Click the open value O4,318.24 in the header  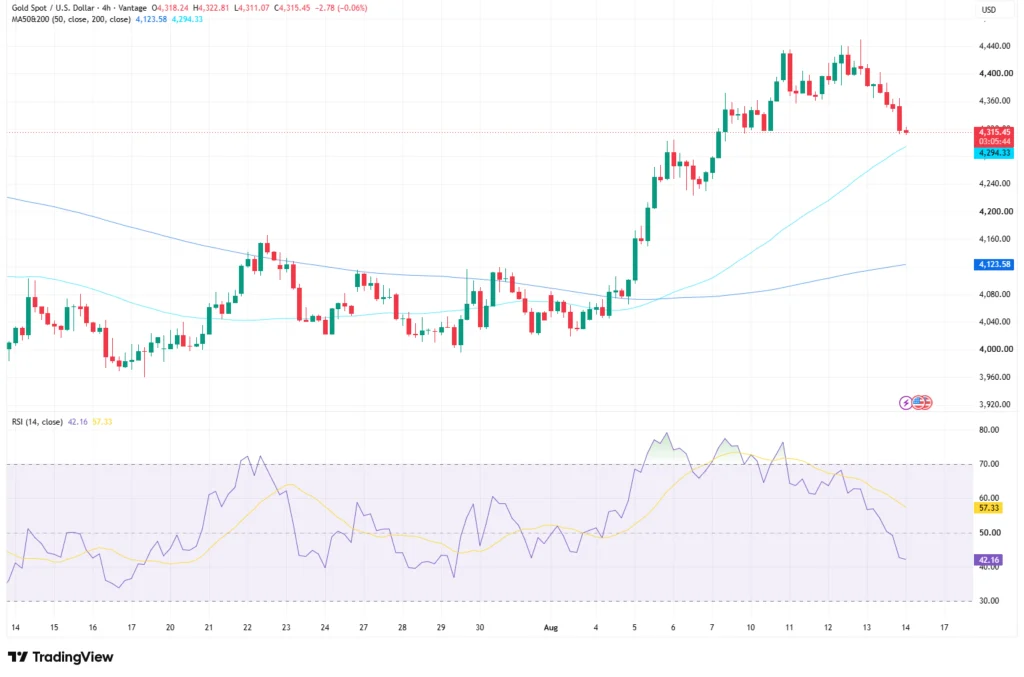[x=171, y=8]
